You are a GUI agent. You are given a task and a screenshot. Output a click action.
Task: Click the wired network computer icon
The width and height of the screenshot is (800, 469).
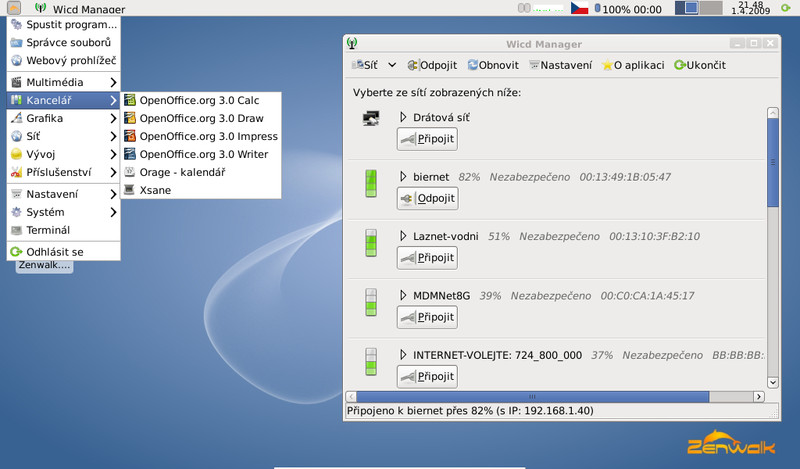pos(371,118)
